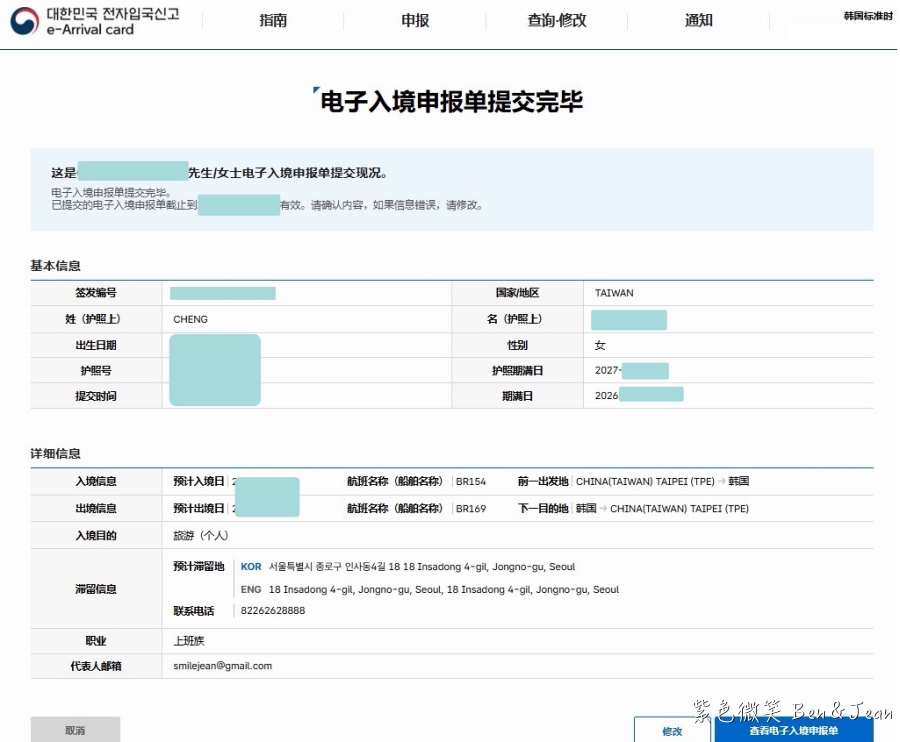Open the 指南 menu item

pos(273,20)
